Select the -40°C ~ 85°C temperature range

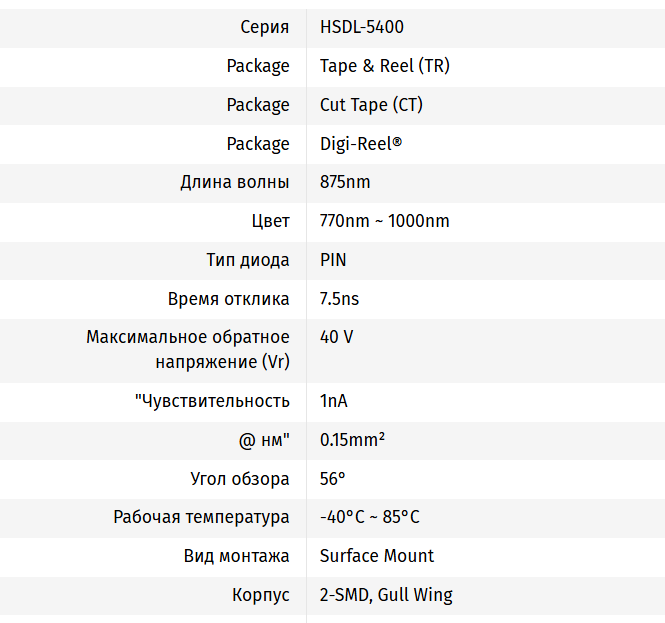tap(369, 517)
